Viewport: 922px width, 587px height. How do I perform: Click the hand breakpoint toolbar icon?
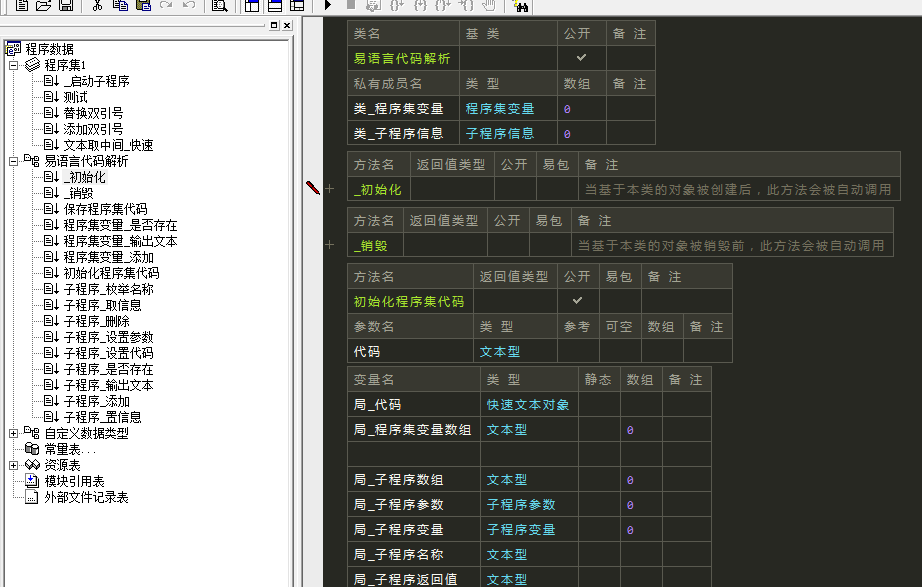point(489,5)
